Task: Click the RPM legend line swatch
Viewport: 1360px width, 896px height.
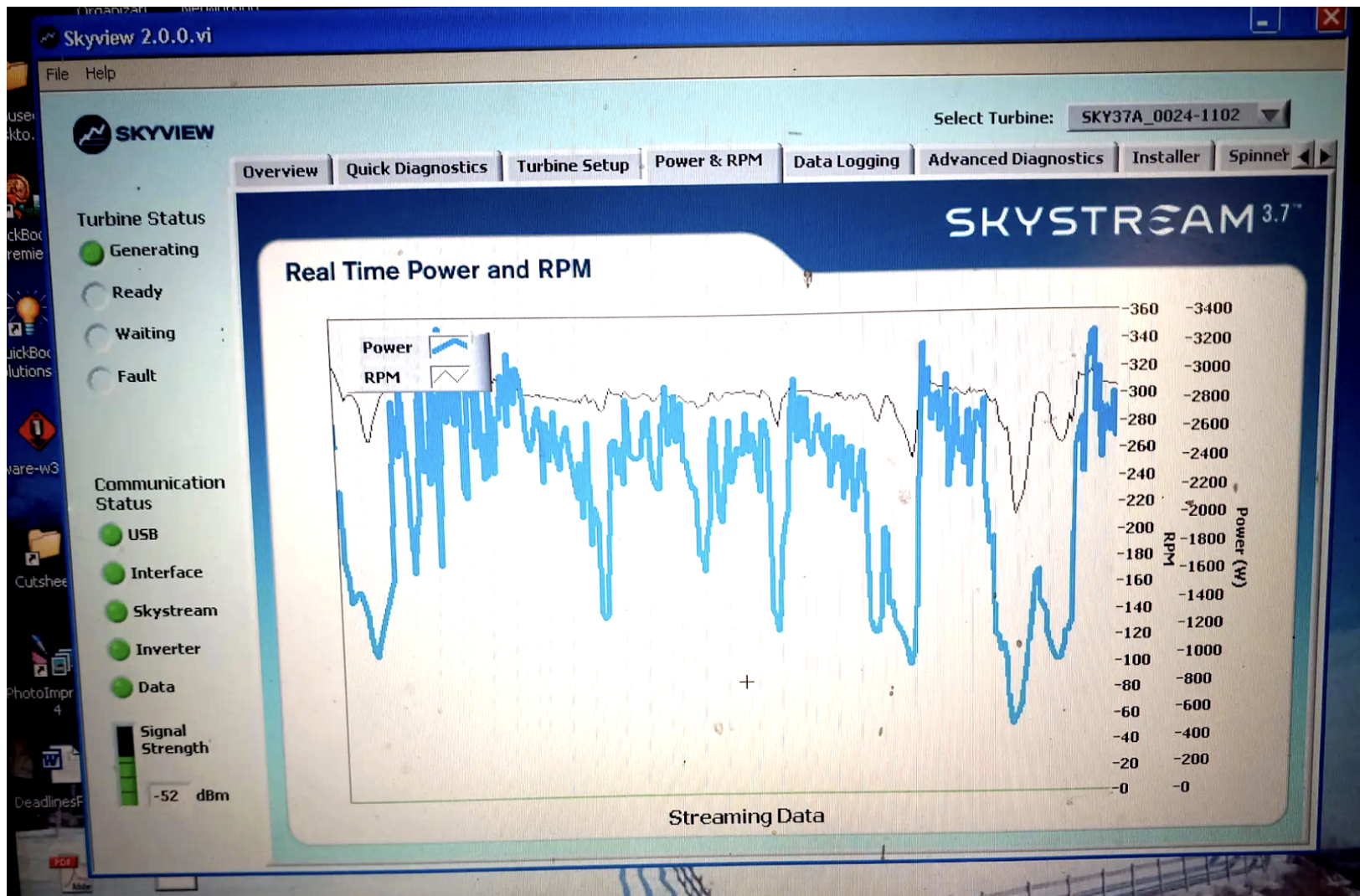Action: (450, 376)
